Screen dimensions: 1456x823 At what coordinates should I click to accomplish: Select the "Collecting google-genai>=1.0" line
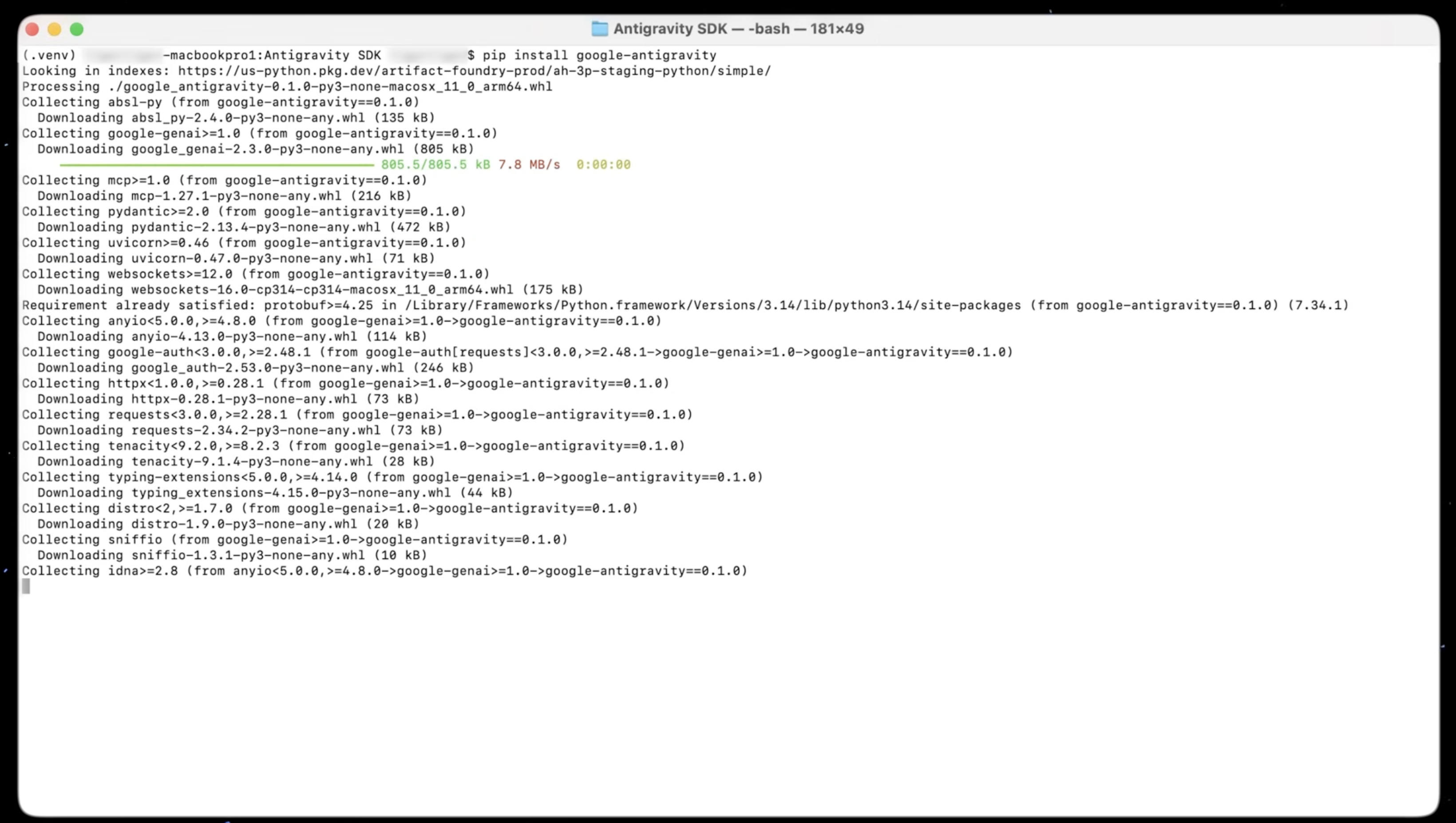click(x=260, y=134)
